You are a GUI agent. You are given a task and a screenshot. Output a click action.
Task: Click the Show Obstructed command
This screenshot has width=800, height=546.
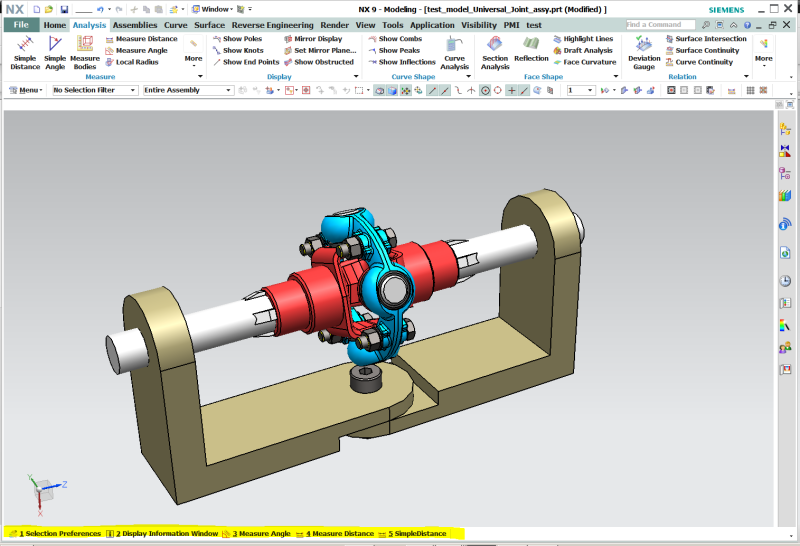318,62
